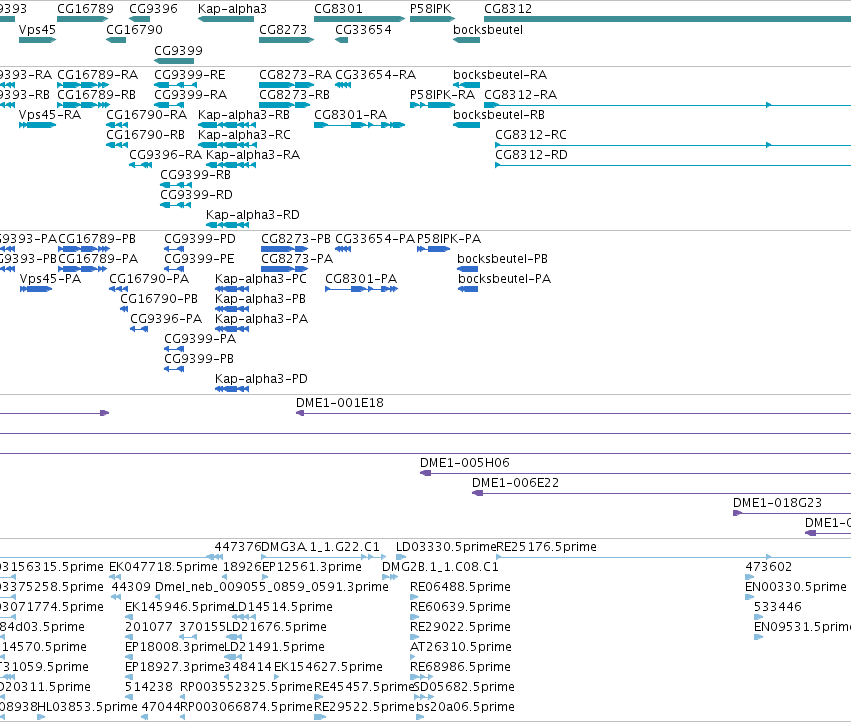The width and height of the screenshot is (851, 722).
Task: Click the CG33654 gene label
Action: point(363,29)
